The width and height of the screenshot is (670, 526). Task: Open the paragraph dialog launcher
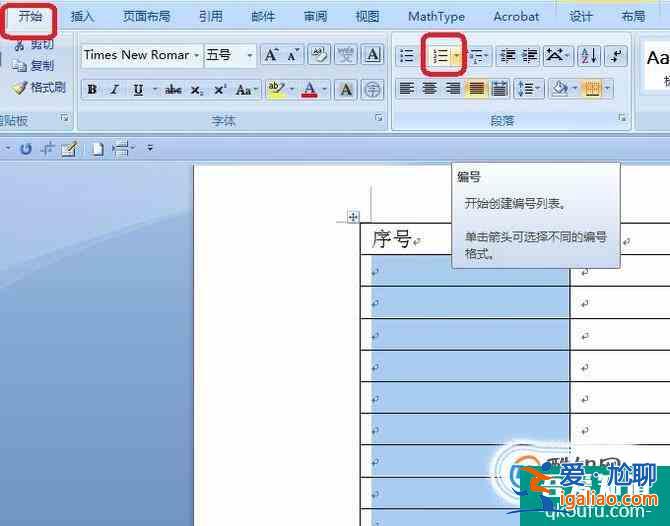pos(622,118)
